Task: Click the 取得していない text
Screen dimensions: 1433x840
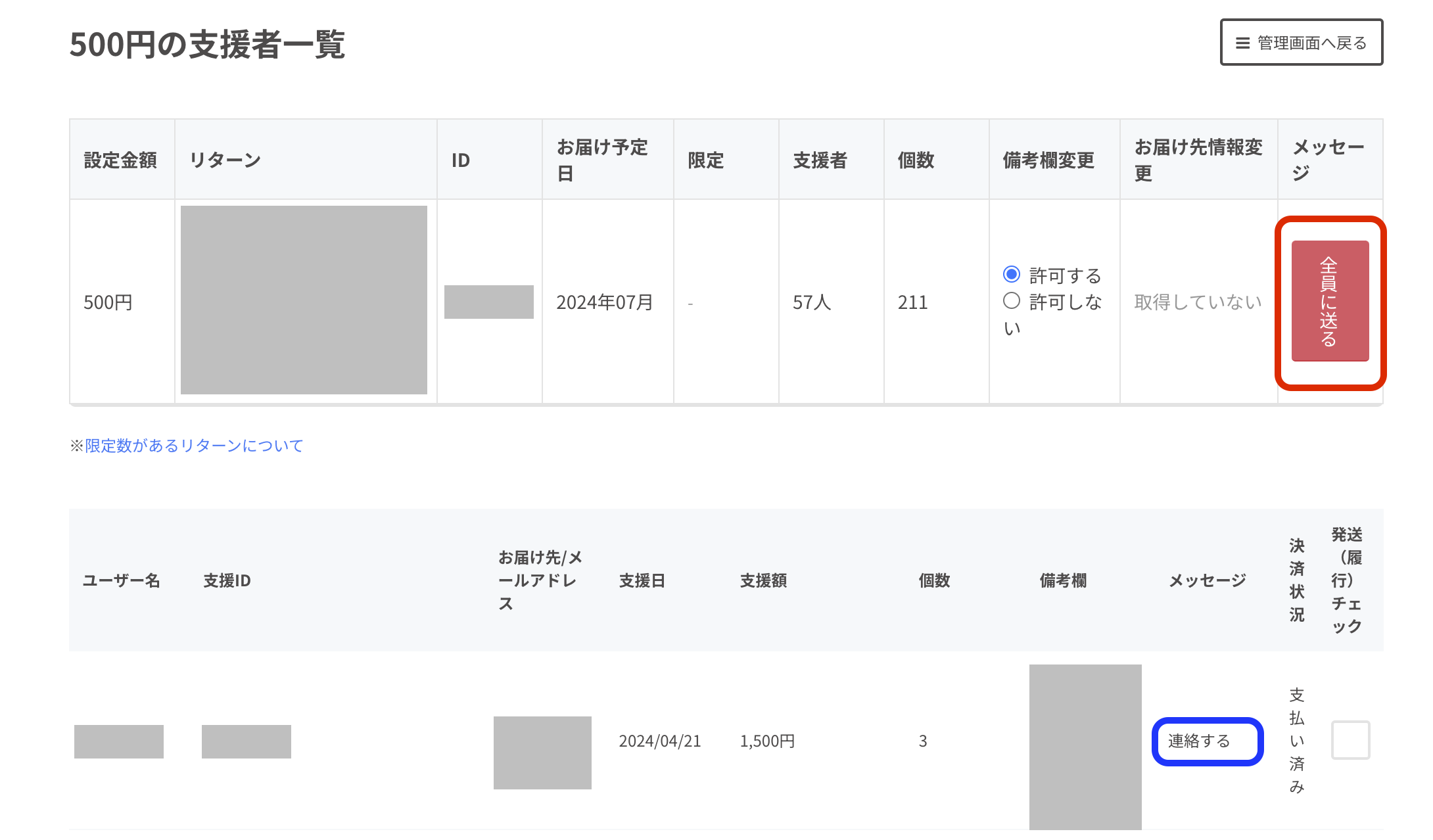Action: (x=1198, y=302)
